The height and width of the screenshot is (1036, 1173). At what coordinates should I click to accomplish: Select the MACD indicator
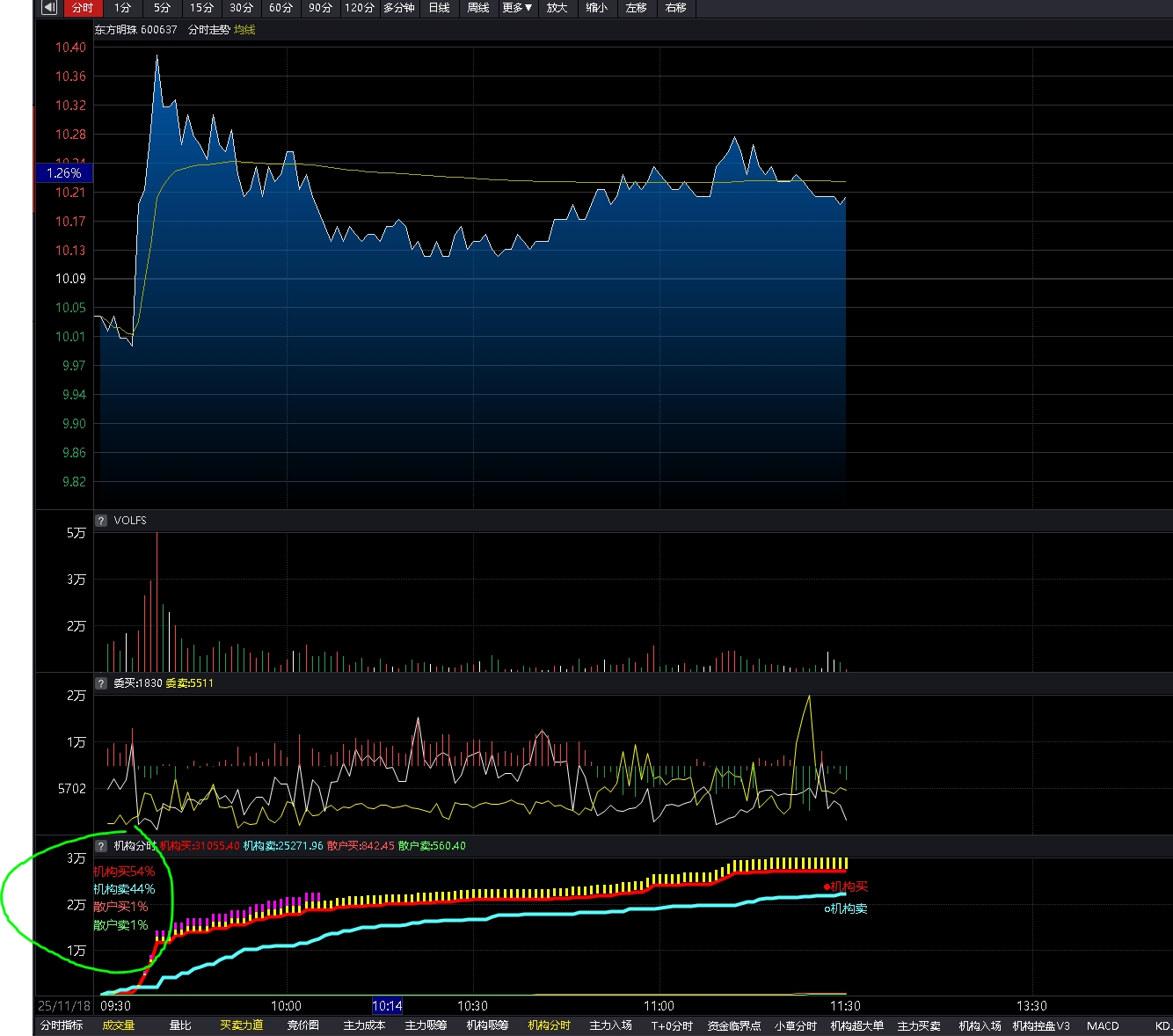[x=1103, y=1025]
